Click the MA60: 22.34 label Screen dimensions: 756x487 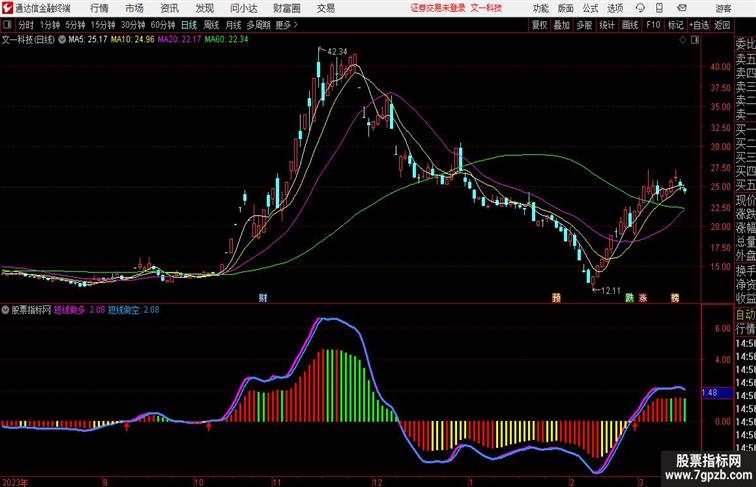tap(226, 40)
